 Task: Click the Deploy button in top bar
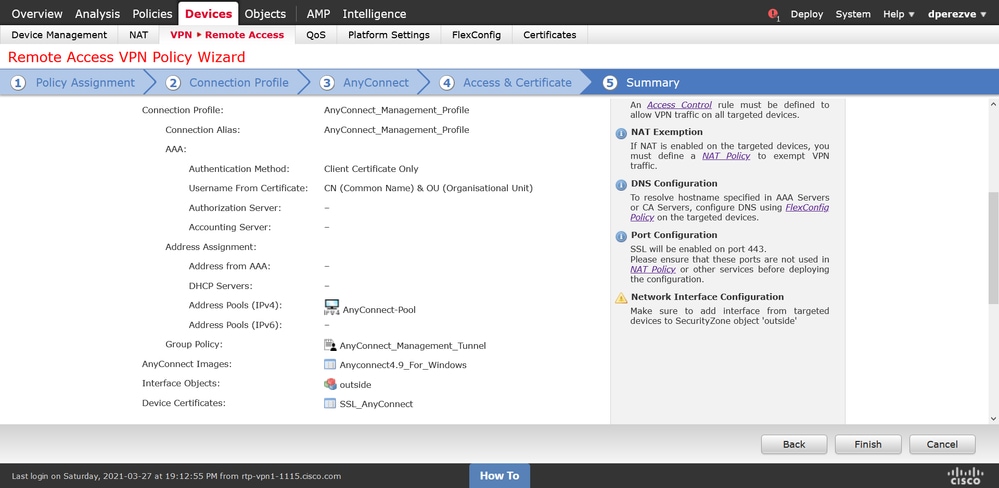pos(807,14)
